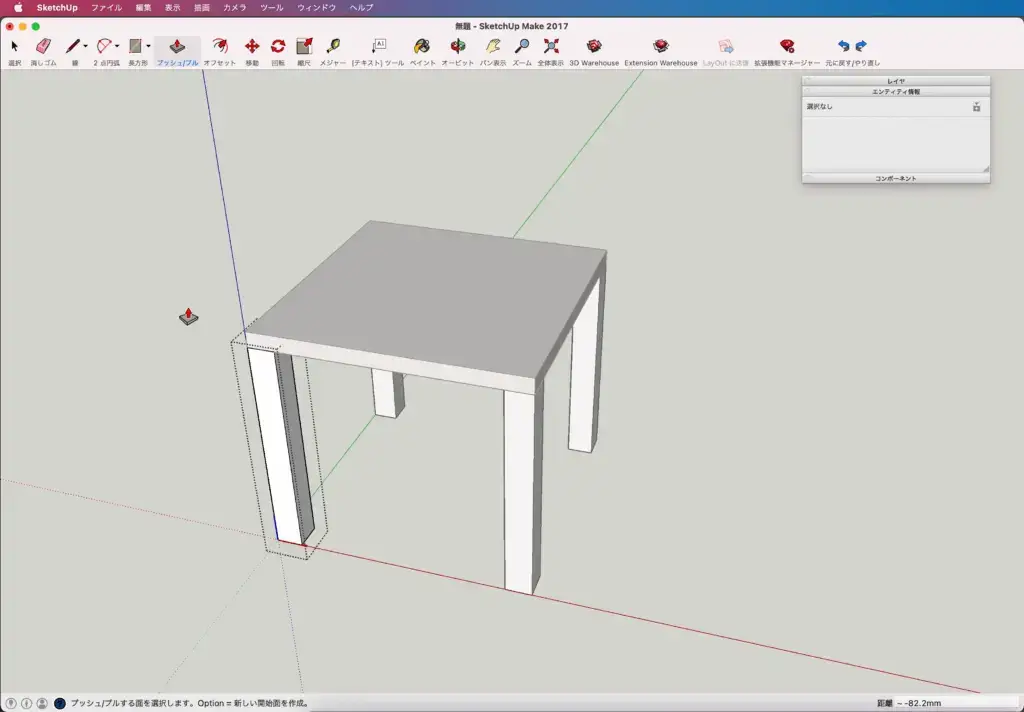Click the front-right table leg
This screenshot has width=1024, height=712.
(x=522, y=490)
